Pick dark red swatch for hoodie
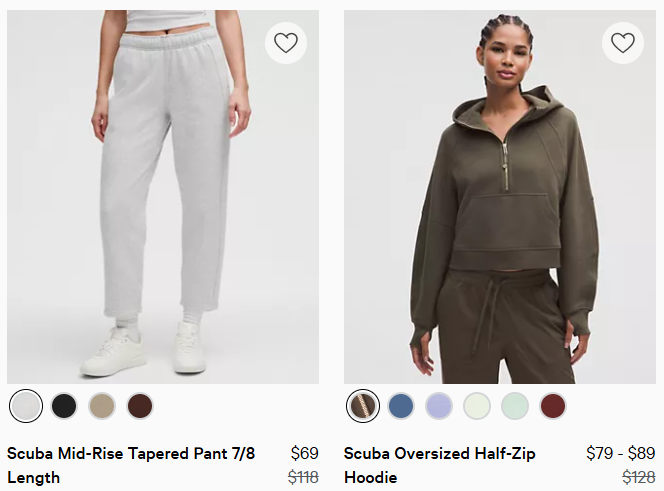Viewport: 664px width, 491px height. [553, 406]
